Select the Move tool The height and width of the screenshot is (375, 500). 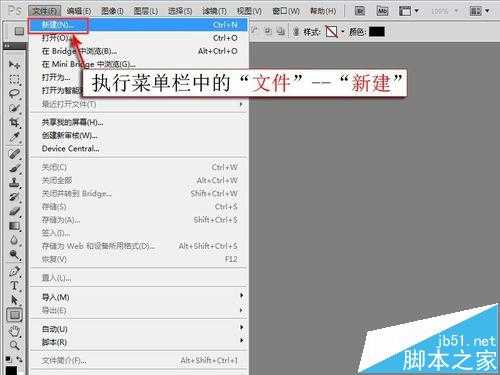14,64
